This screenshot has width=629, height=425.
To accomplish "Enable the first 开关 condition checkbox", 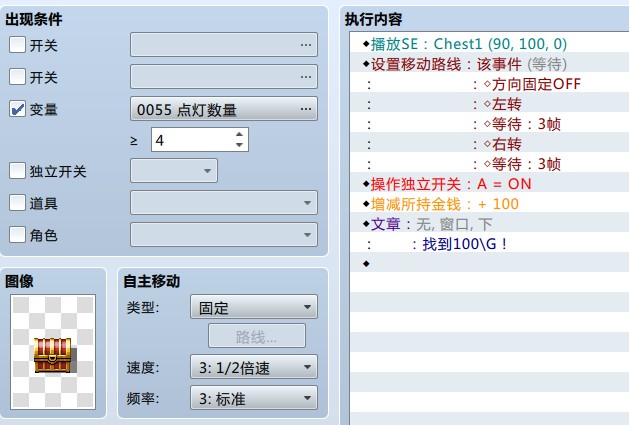I will (x=17, y=45).
